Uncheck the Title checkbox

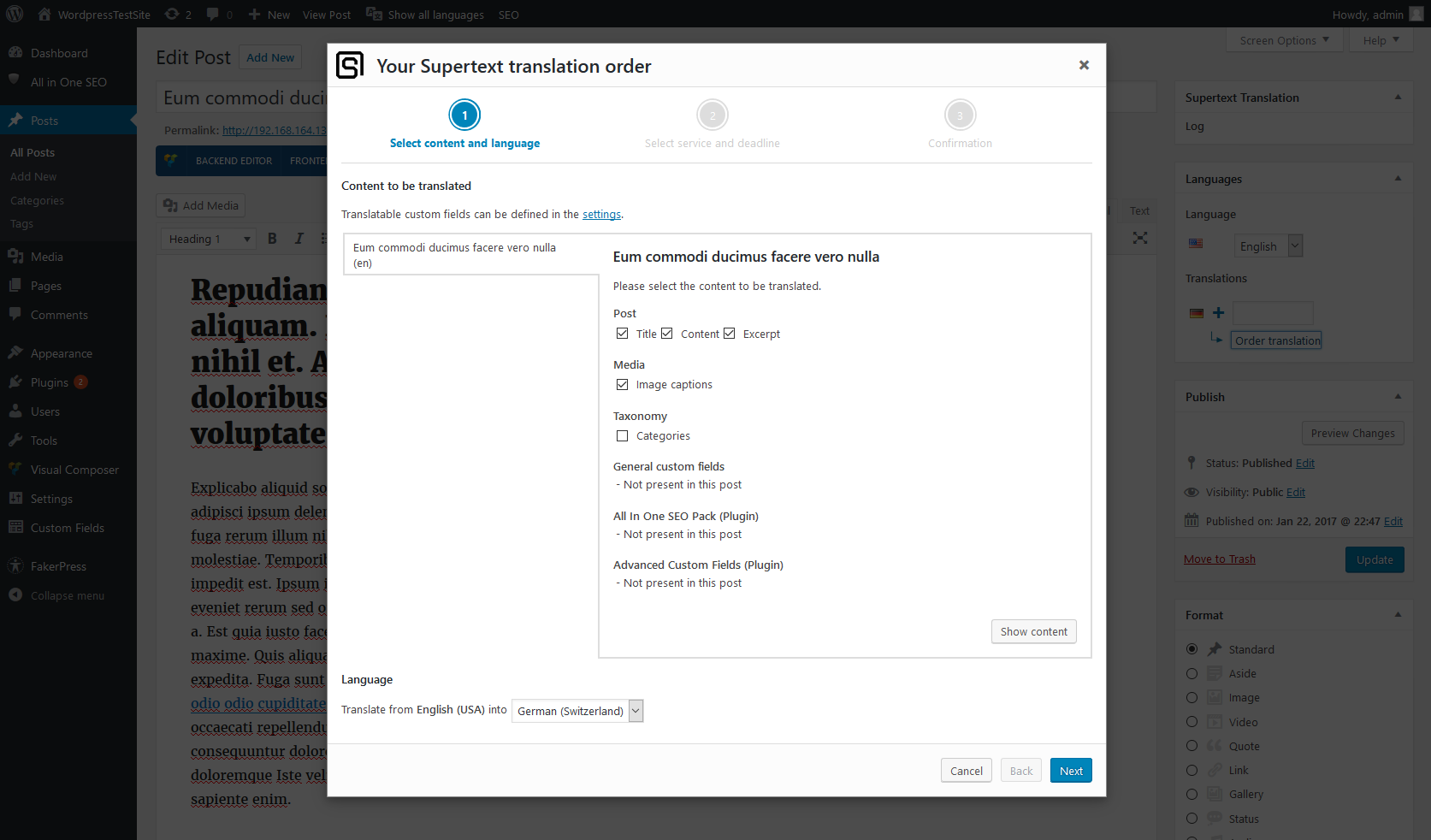point(622,334)
